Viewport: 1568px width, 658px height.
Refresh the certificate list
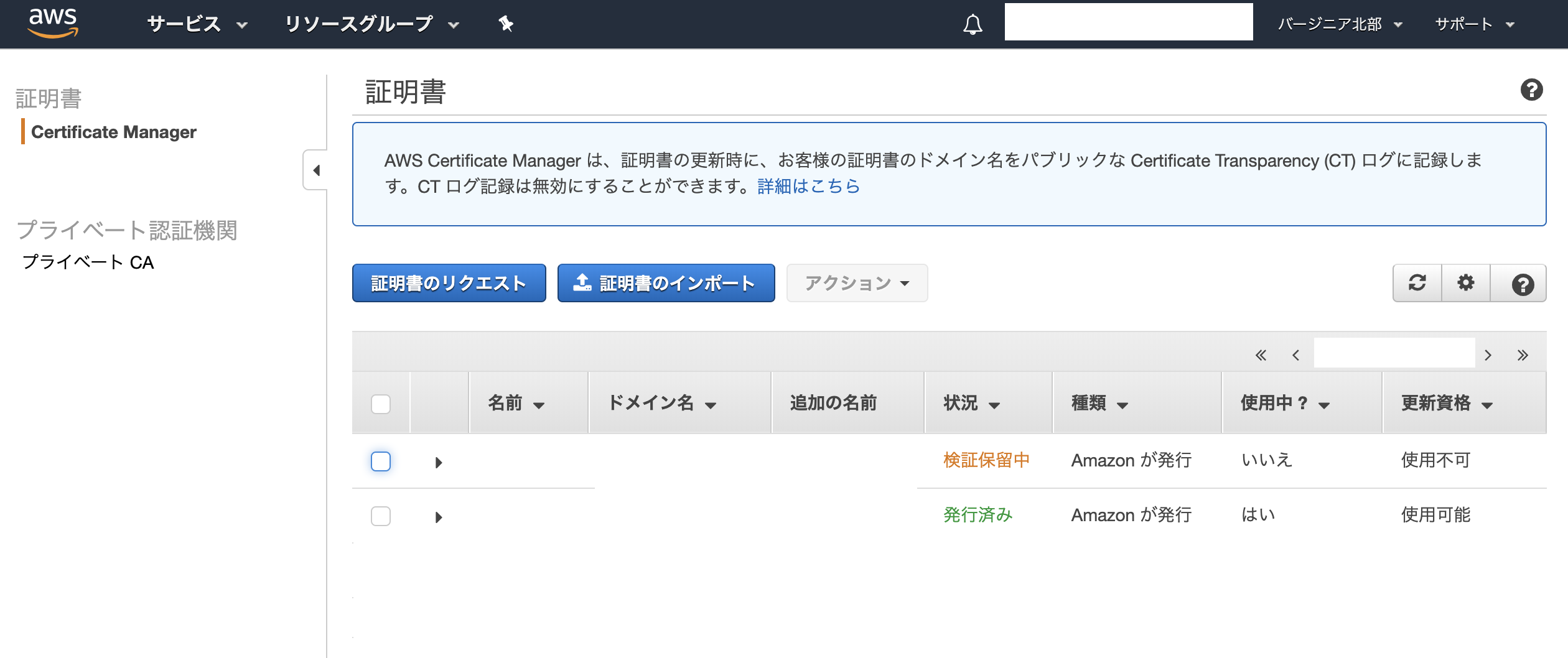[x=1417, y=283]
